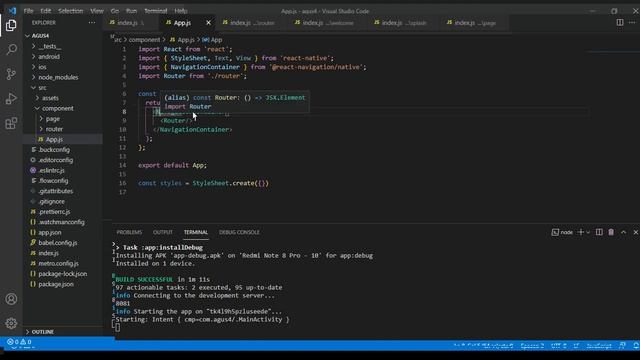
Task: Maximize the panel with up chevron
Action: pyautogui.click(x=623, y=232)
